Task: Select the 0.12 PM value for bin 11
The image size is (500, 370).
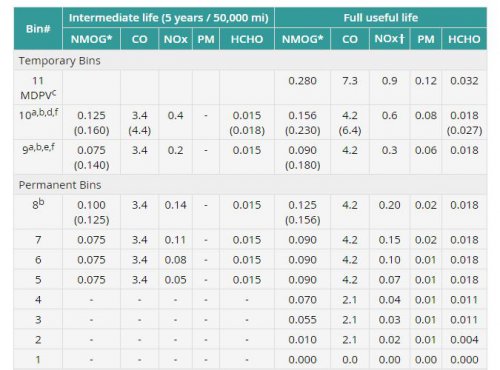Action: (x=426, y=81)
